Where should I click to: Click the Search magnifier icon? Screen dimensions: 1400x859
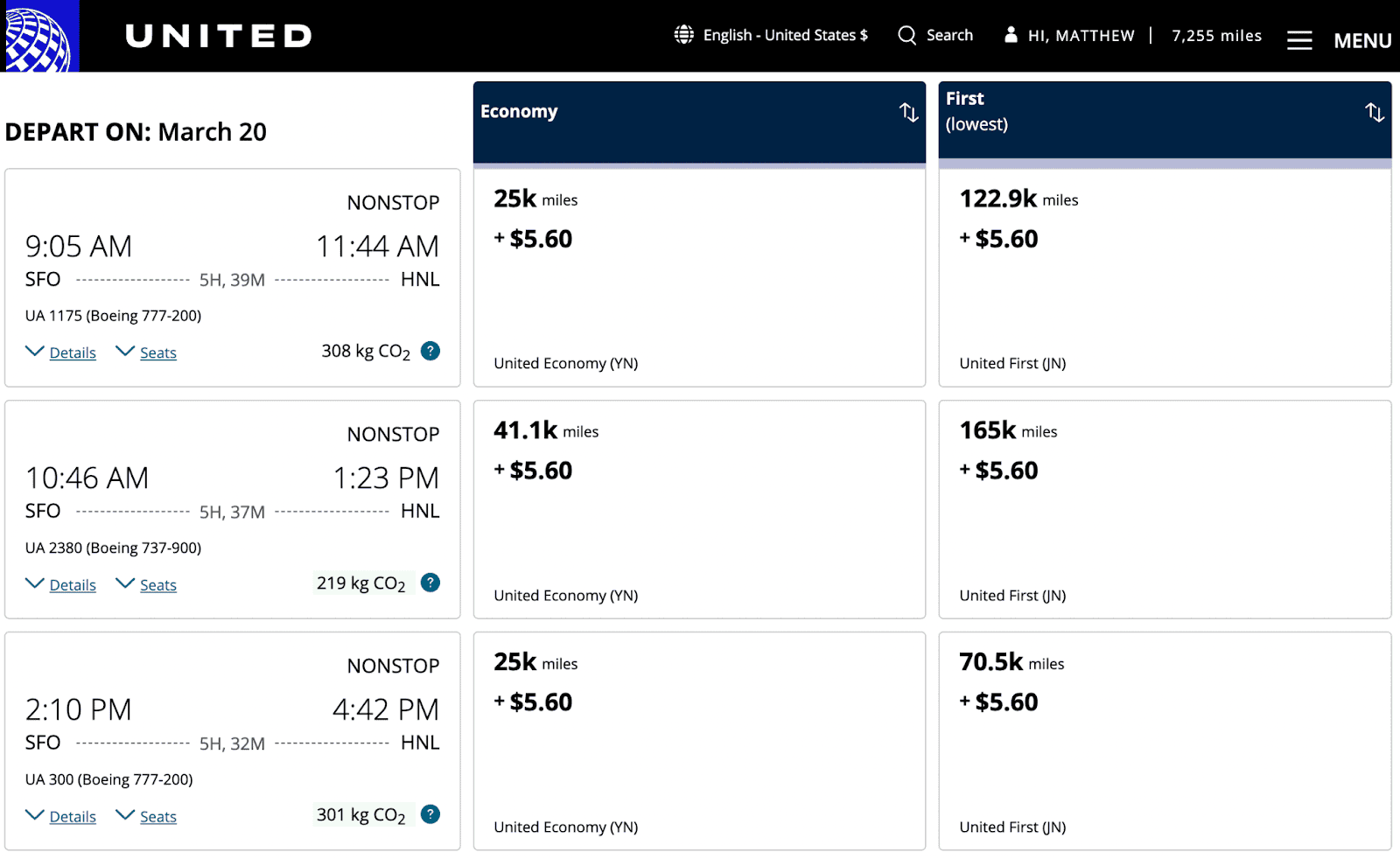coord(907,35)
